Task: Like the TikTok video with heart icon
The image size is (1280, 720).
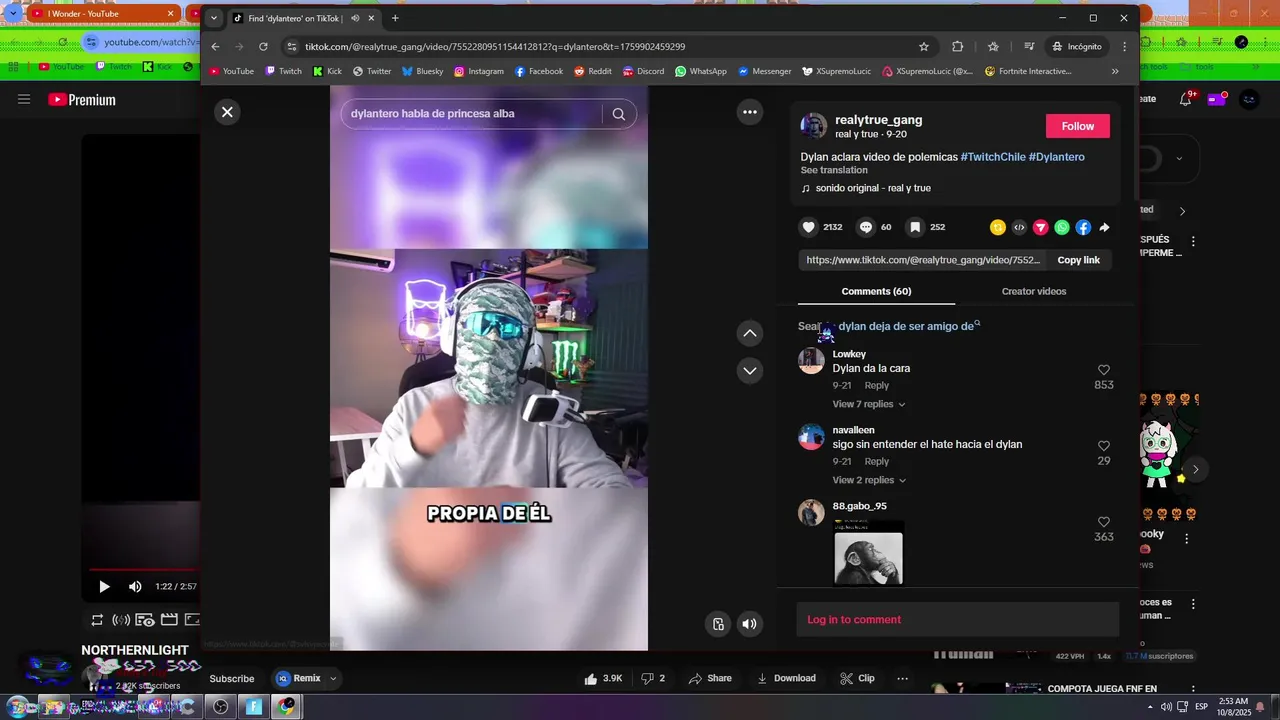Action: coord(809,227)
